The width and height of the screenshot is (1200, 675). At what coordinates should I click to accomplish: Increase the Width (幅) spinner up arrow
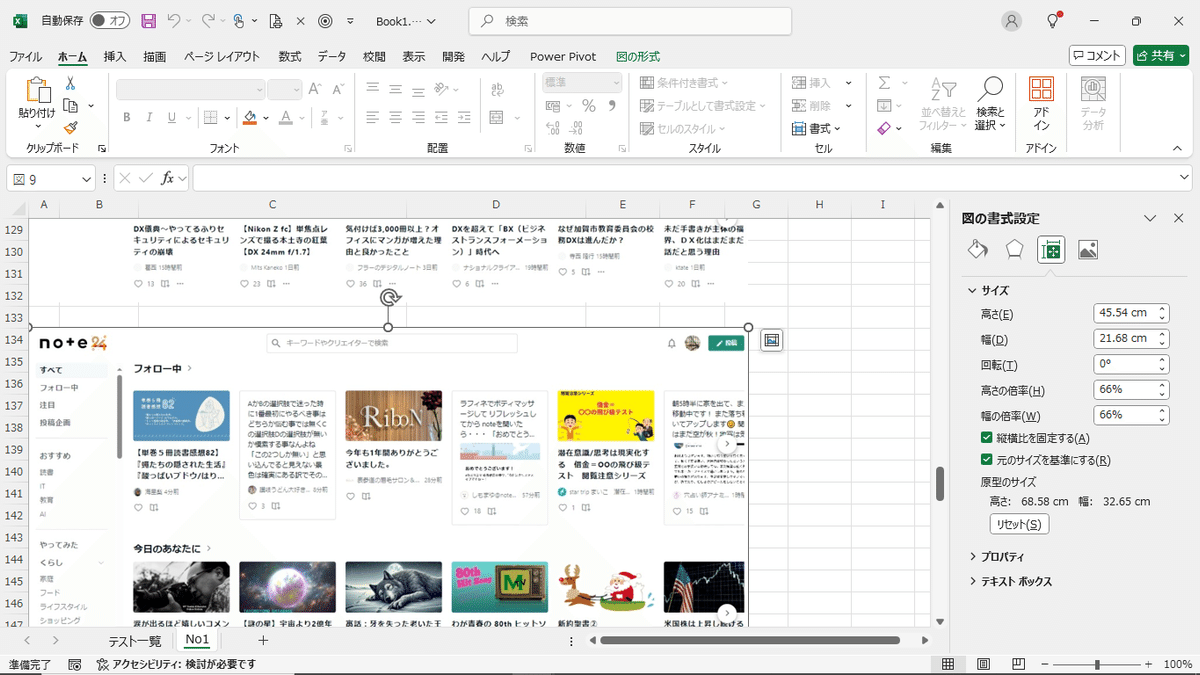[1162, 335]
